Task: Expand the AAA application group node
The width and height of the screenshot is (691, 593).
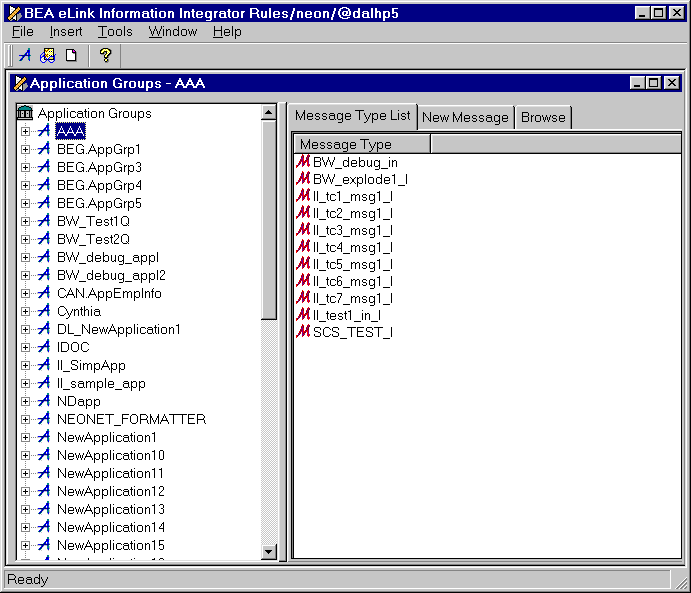Action: pyautogui.click(x=26, y=131)
